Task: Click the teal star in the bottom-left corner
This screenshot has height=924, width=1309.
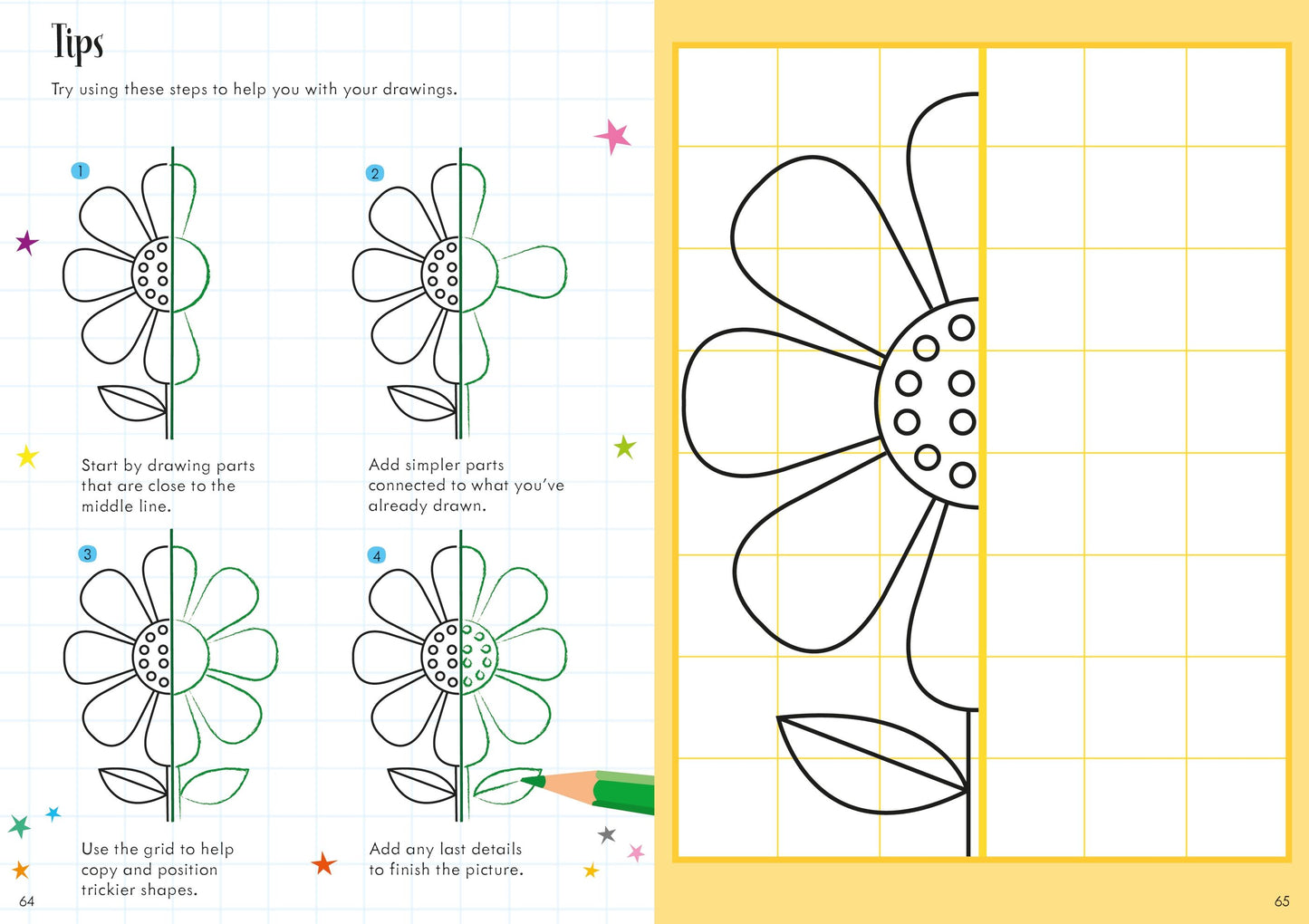Action: pos(19,825)
